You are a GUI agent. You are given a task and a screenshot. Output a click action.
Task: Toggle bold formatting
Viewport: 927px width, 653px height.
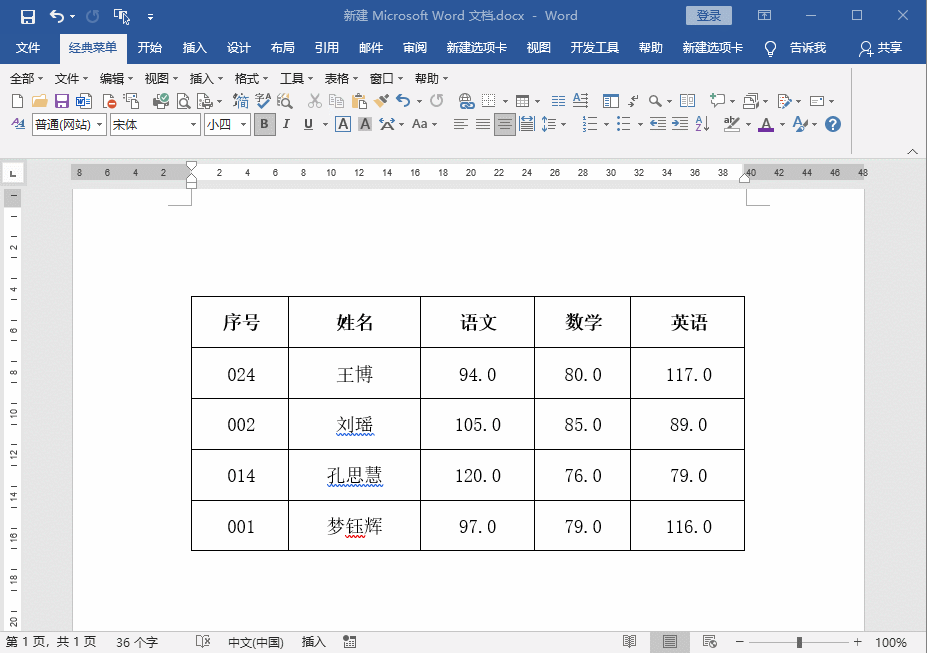[264, 123]
